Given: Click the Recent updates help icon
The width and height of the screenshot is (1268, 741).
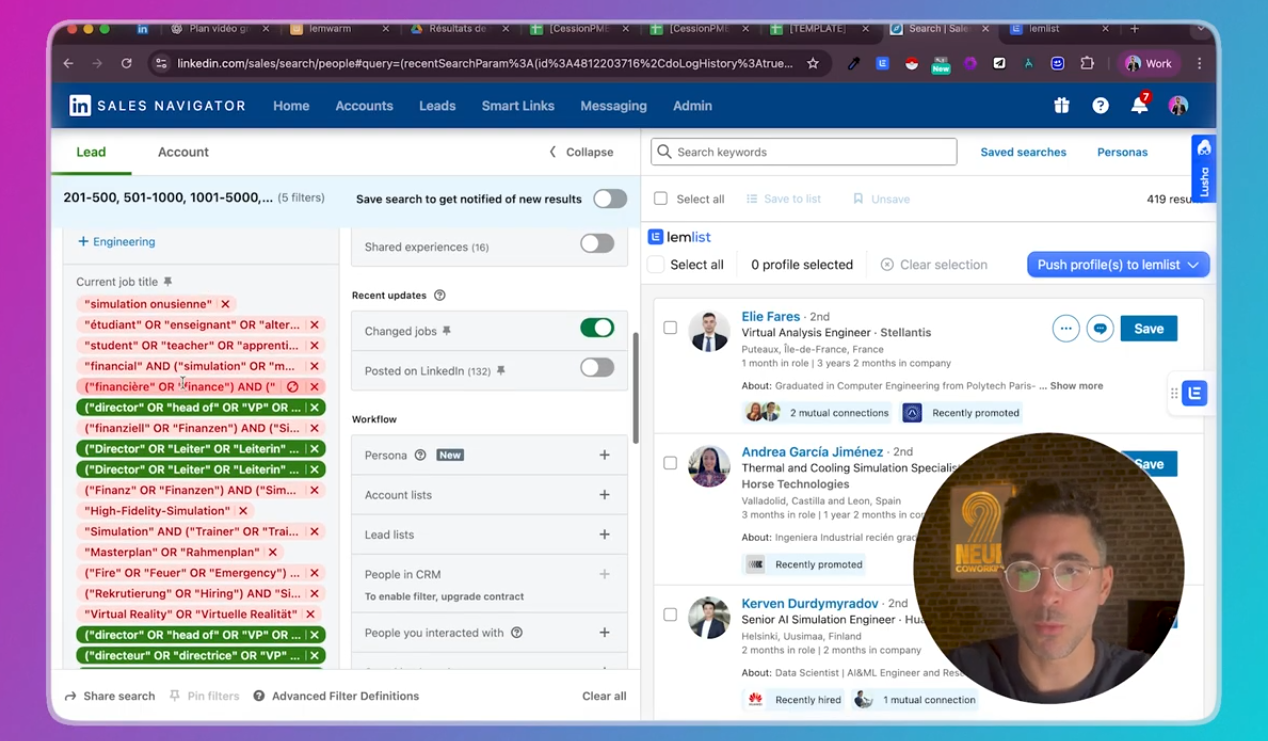Looking at the screenshot, I should [439, 295].
